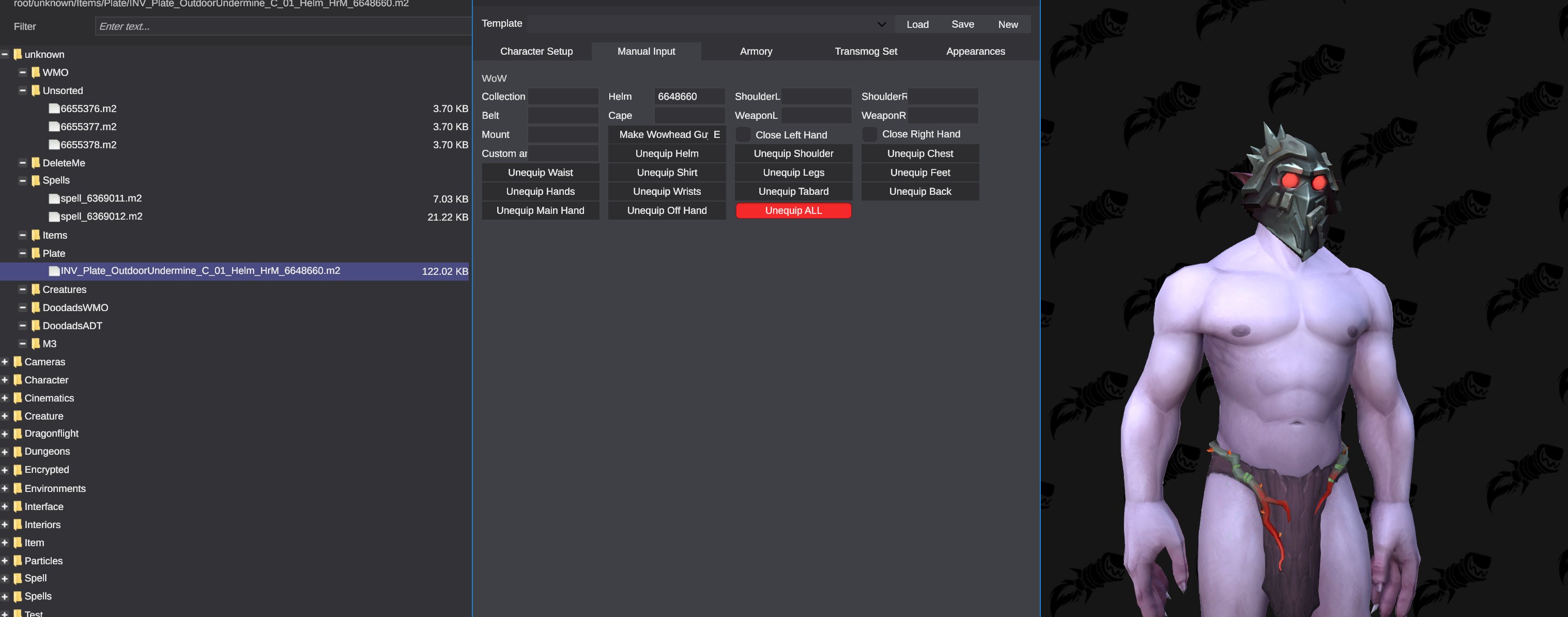Click the Particles folder icon
The height and width of the screenshot is (617, 1568).
[18, 561]
